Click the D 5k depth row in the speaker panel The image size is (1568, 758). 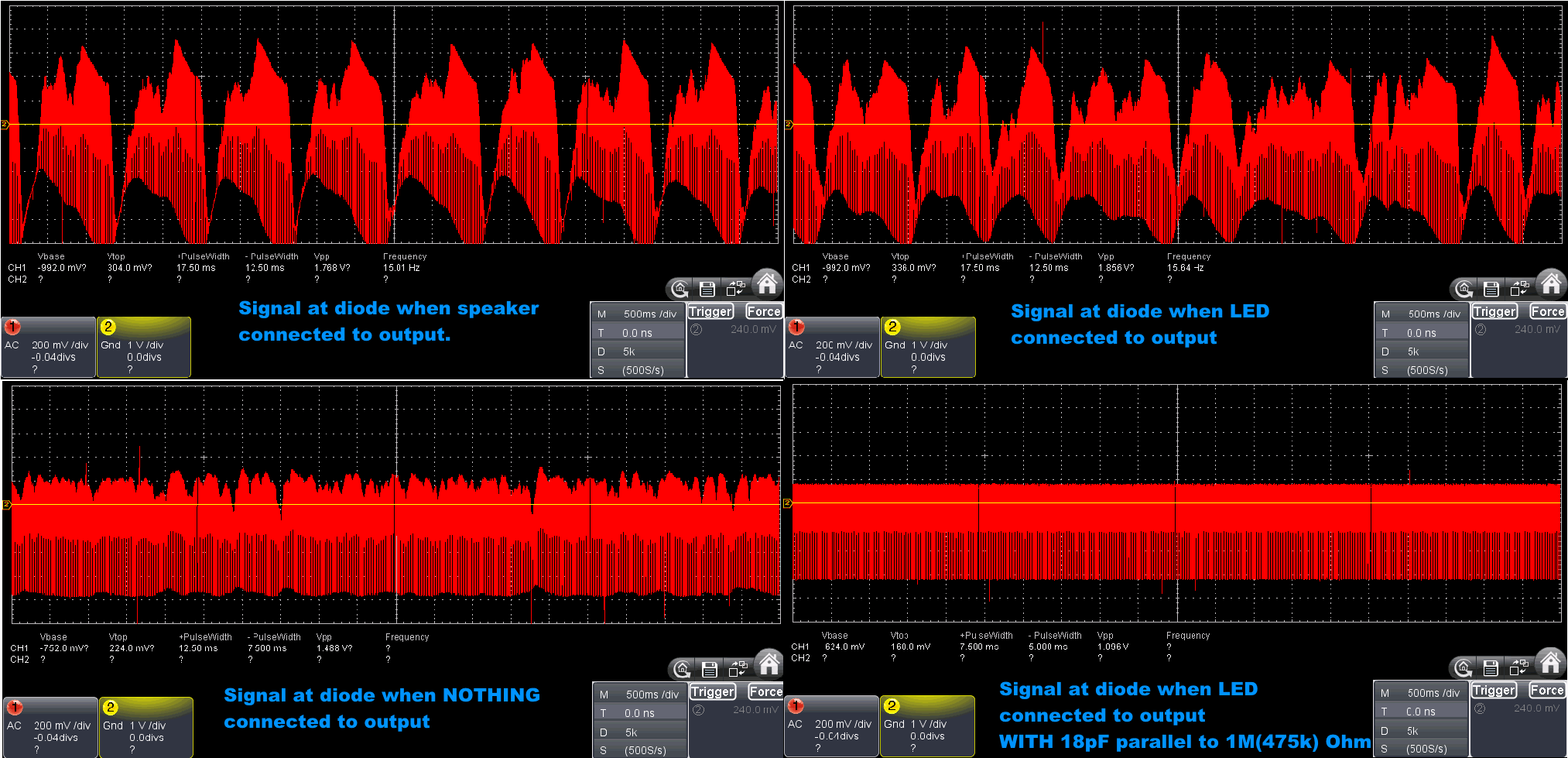[x=638, y=351]
